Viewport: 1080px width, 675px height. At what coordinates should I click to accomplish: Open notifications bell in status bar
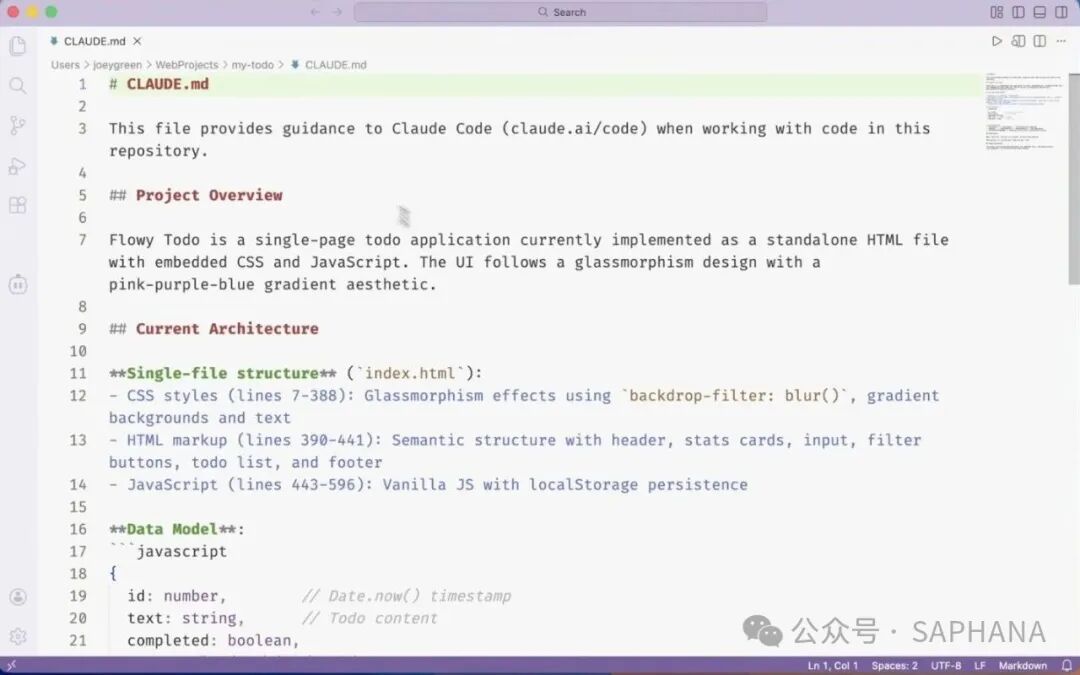(x=1066, y=665)
